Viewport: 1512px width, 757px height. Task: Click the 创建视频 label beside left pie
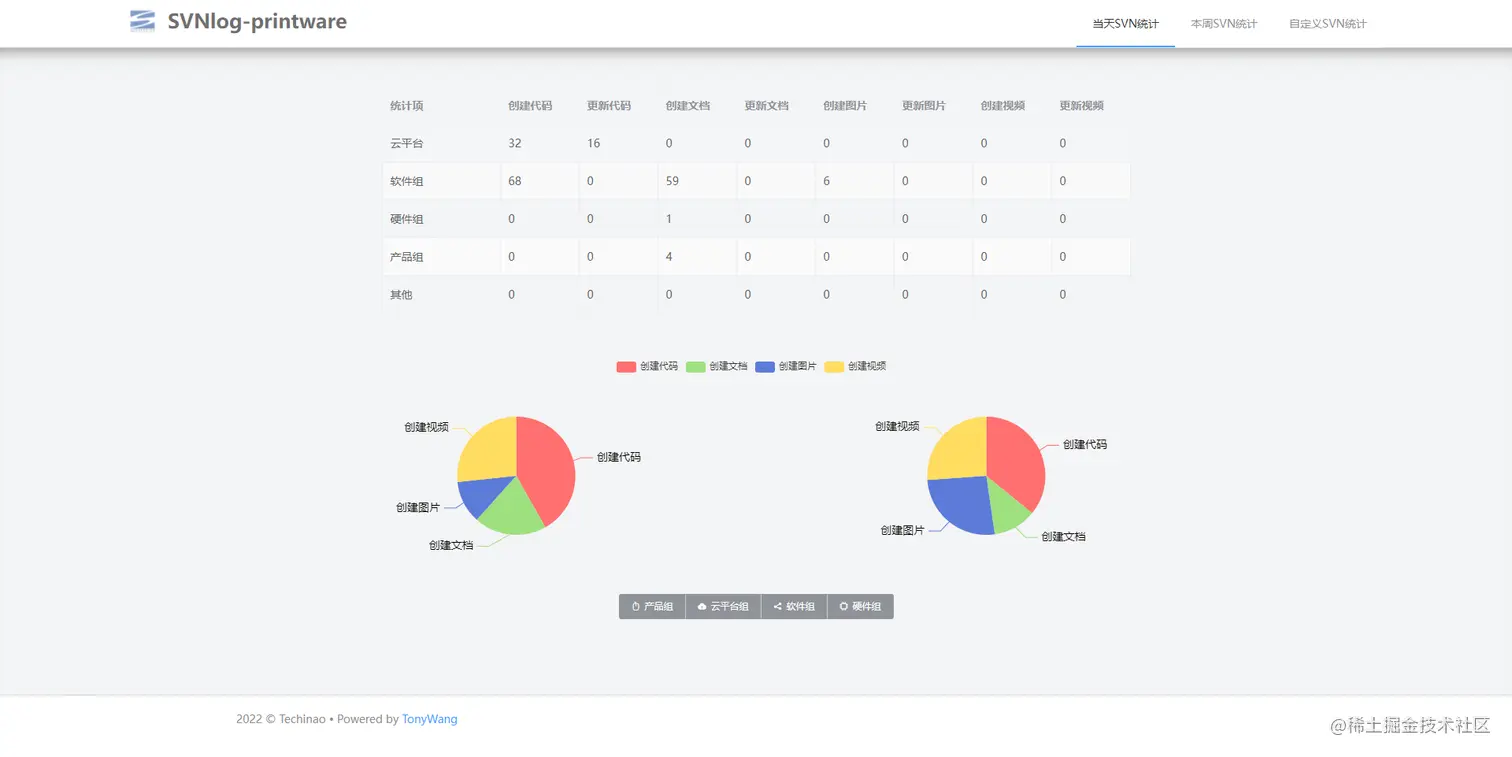pos(426,427)
